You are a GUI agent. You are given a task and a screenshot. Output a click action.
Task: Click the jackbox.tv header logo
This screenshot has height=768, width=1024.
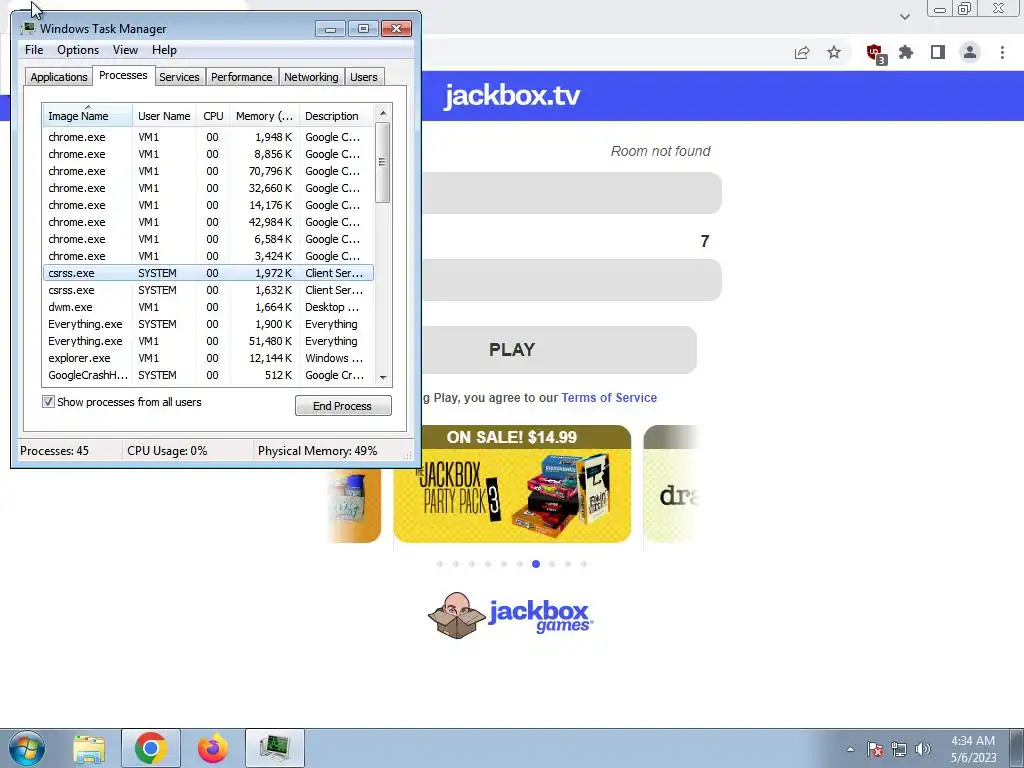[x=512, y=96]
